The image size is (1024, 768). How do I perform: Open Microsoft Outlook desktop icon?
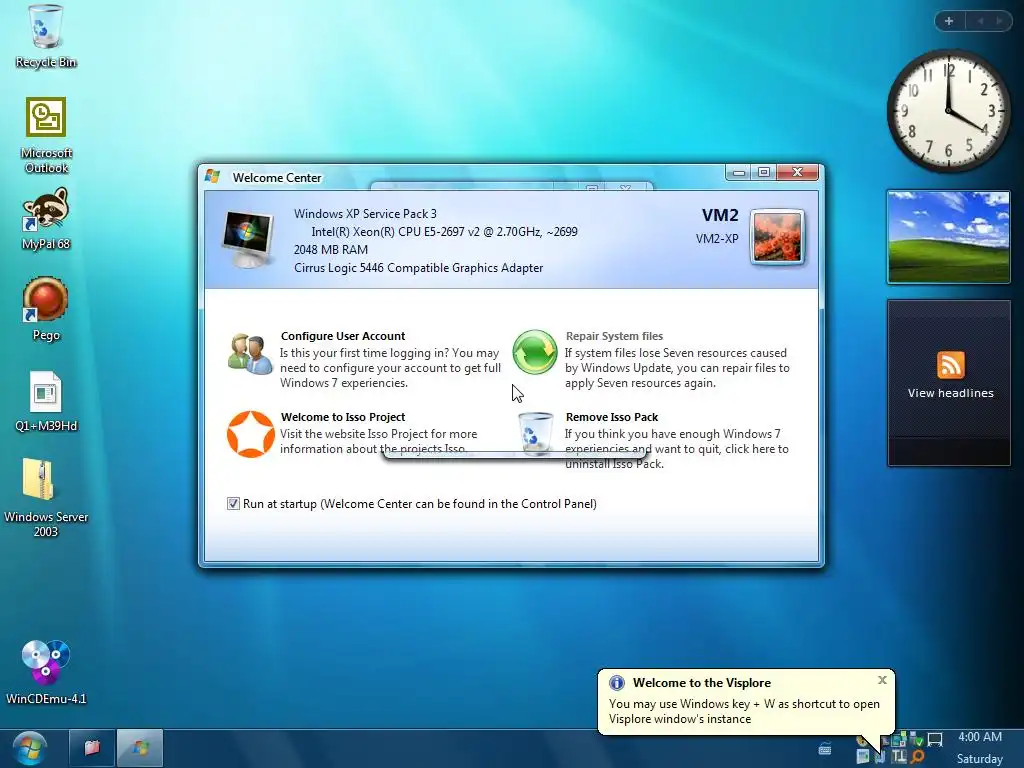(46, 136)
